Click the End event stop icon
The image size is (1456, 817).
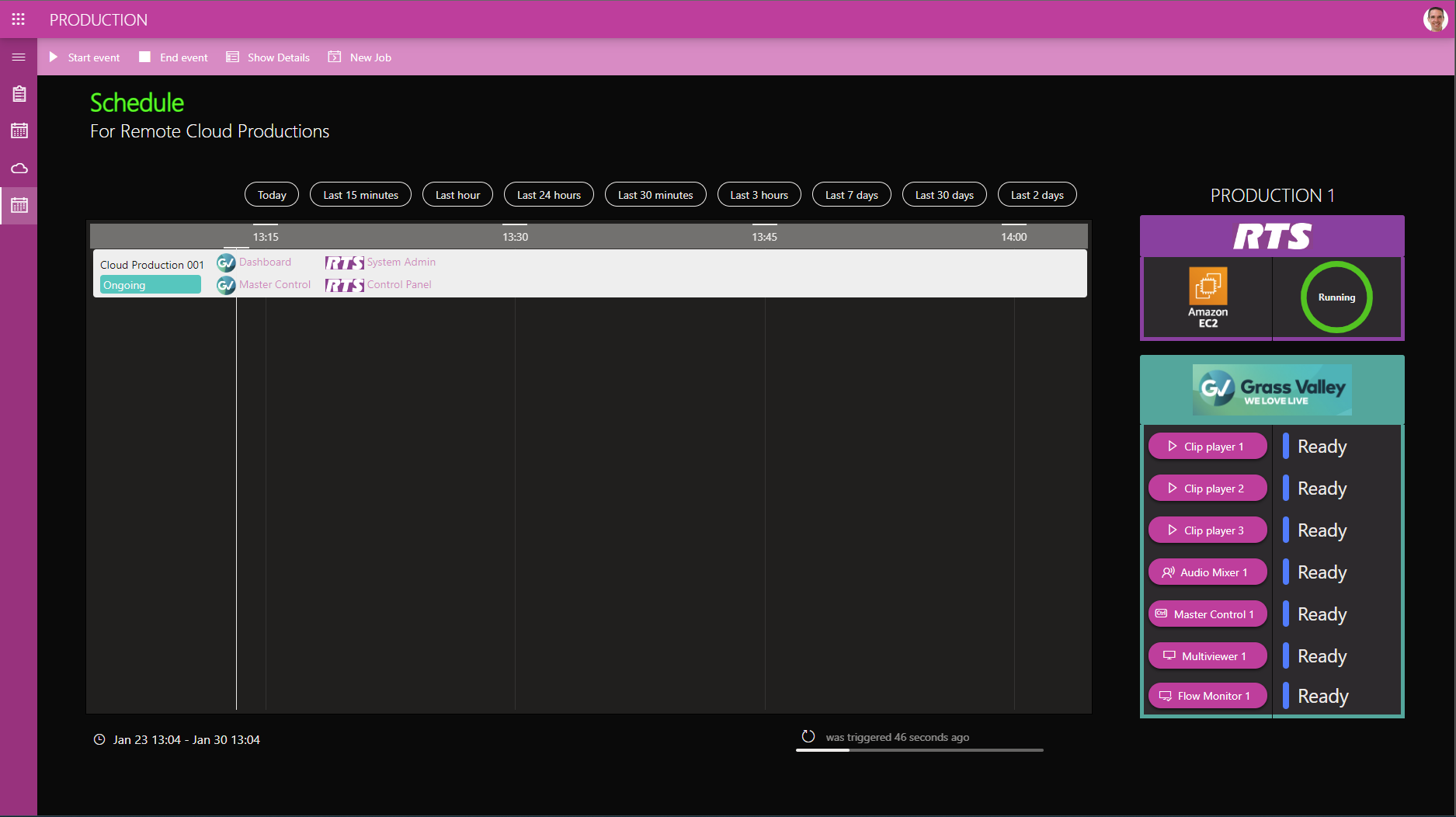point(144,57)
